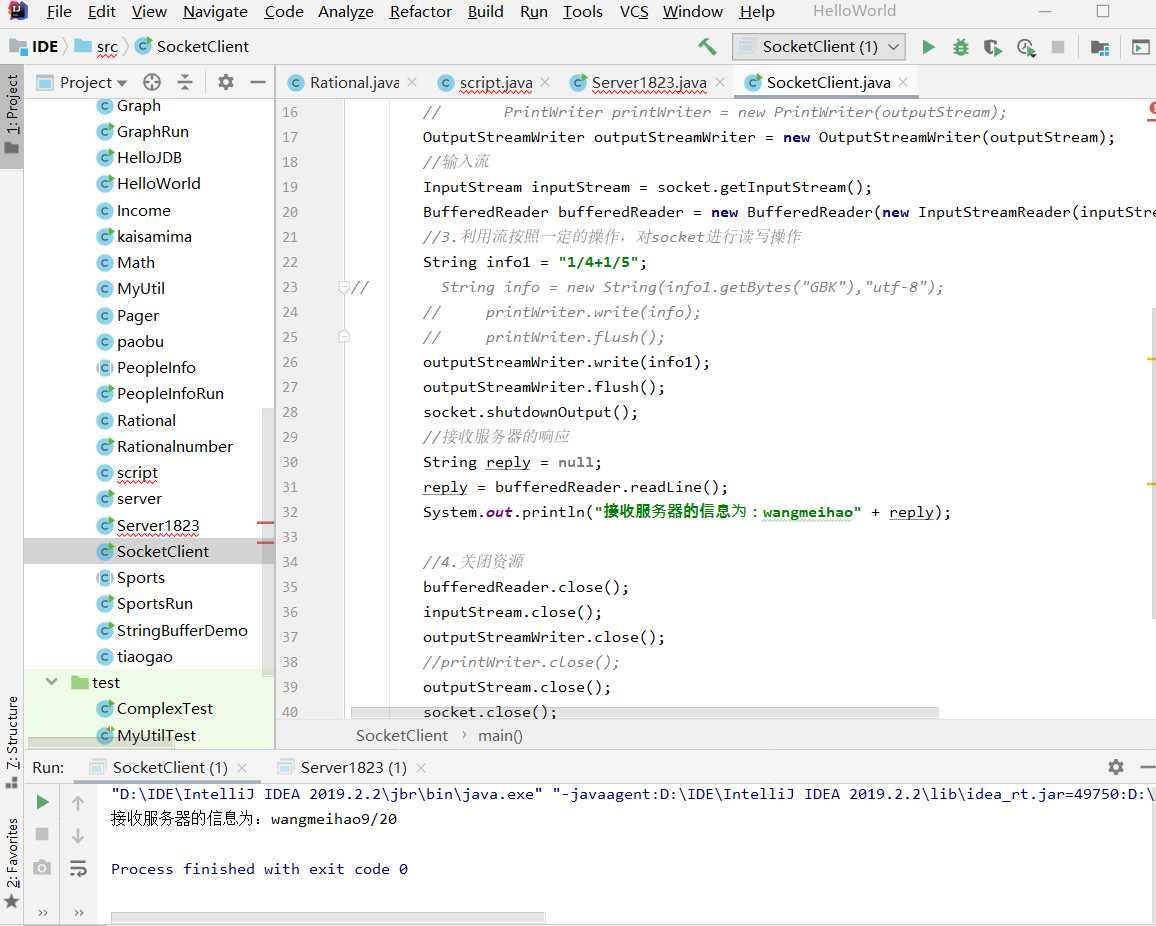Viewport: 1156px width, 926px height.
Task: Open Project panel gear settings
Action: 226,82
